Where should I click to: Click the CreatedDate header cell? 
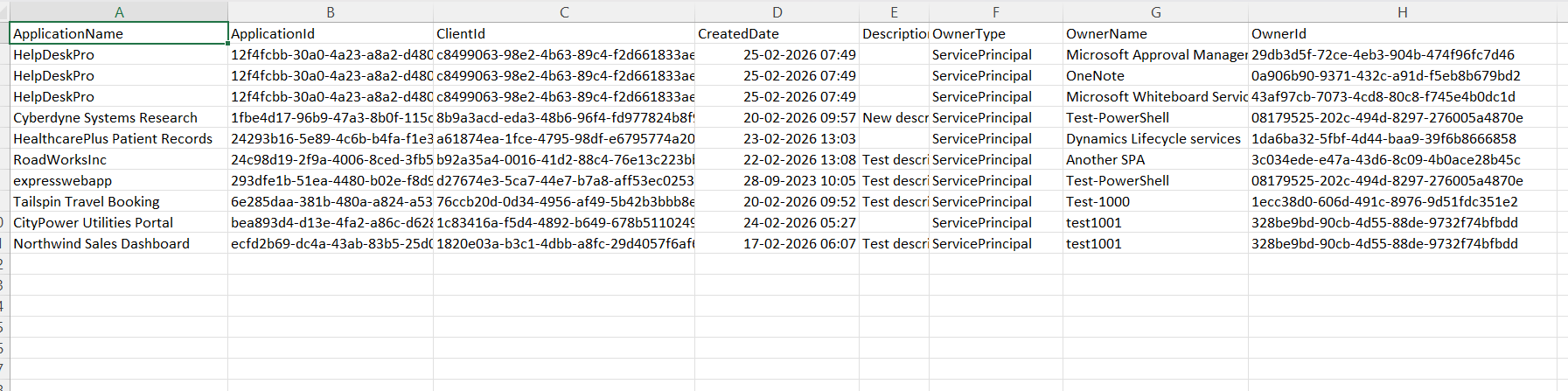pyautogui.click(x=777, y=33)
